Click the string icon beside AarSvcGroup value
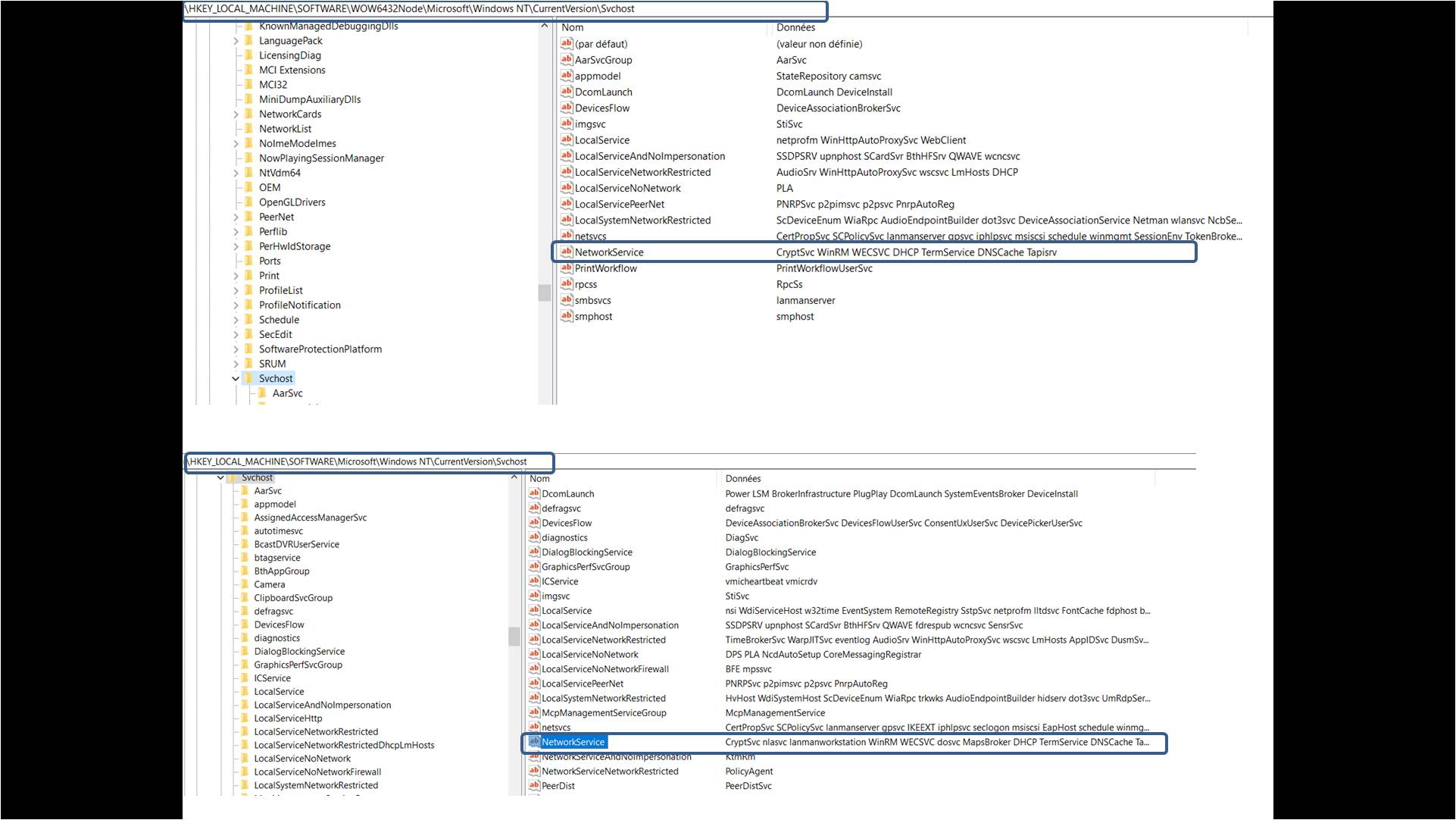This screenshot has height=820, width=1456. [x=566, y=60]
